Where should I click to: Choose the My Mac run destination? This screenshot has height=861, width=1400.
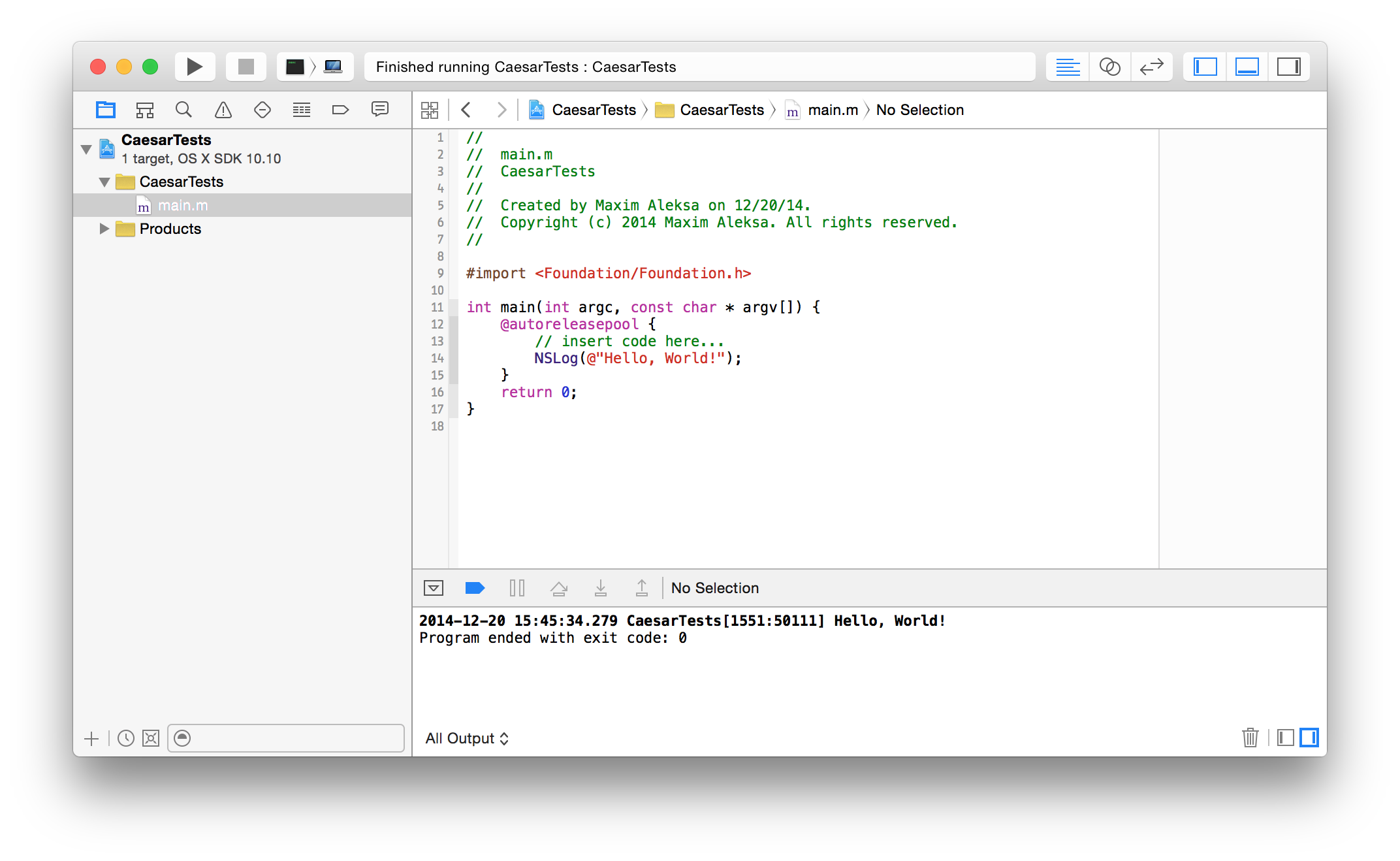click(334, 67)
